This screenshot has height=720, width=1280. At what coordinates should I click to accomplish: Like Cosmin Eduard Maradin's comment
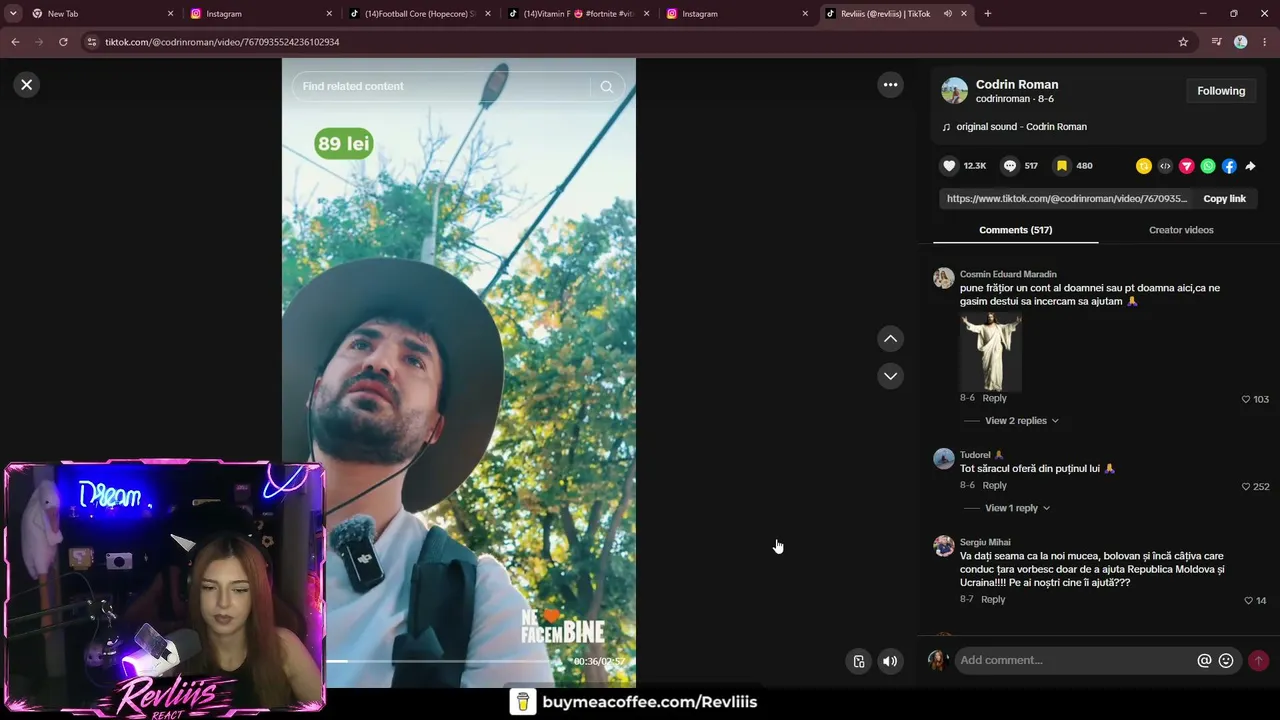[x=1246, y=399]
